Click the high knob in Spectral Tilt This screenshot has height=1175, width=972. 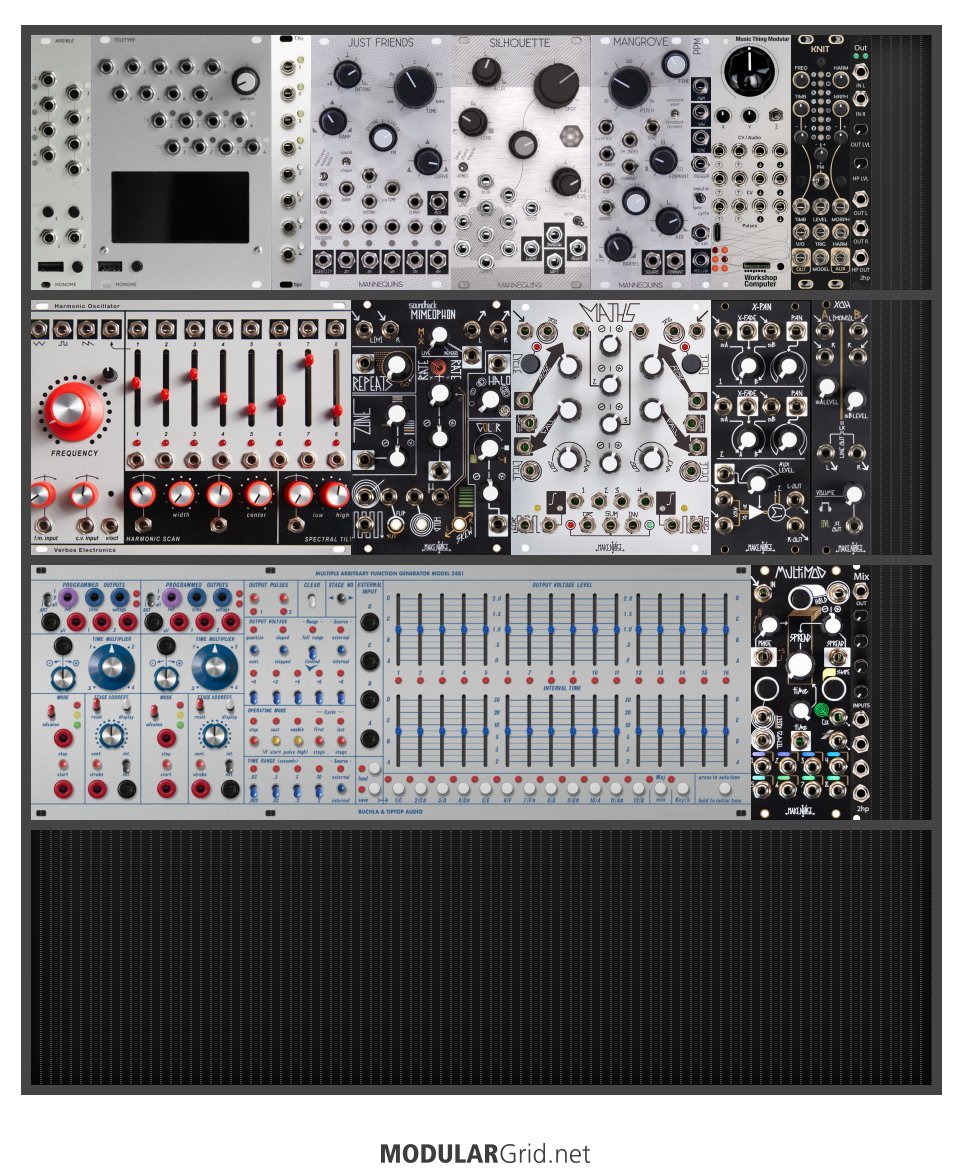tap(335, 495)
